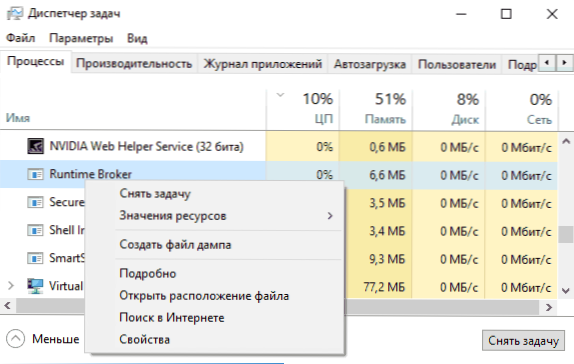The height and width of the screenshot is (364, 574).
Task: Click the horizontal scrollbar thumb
Action: tap(278, 307)
